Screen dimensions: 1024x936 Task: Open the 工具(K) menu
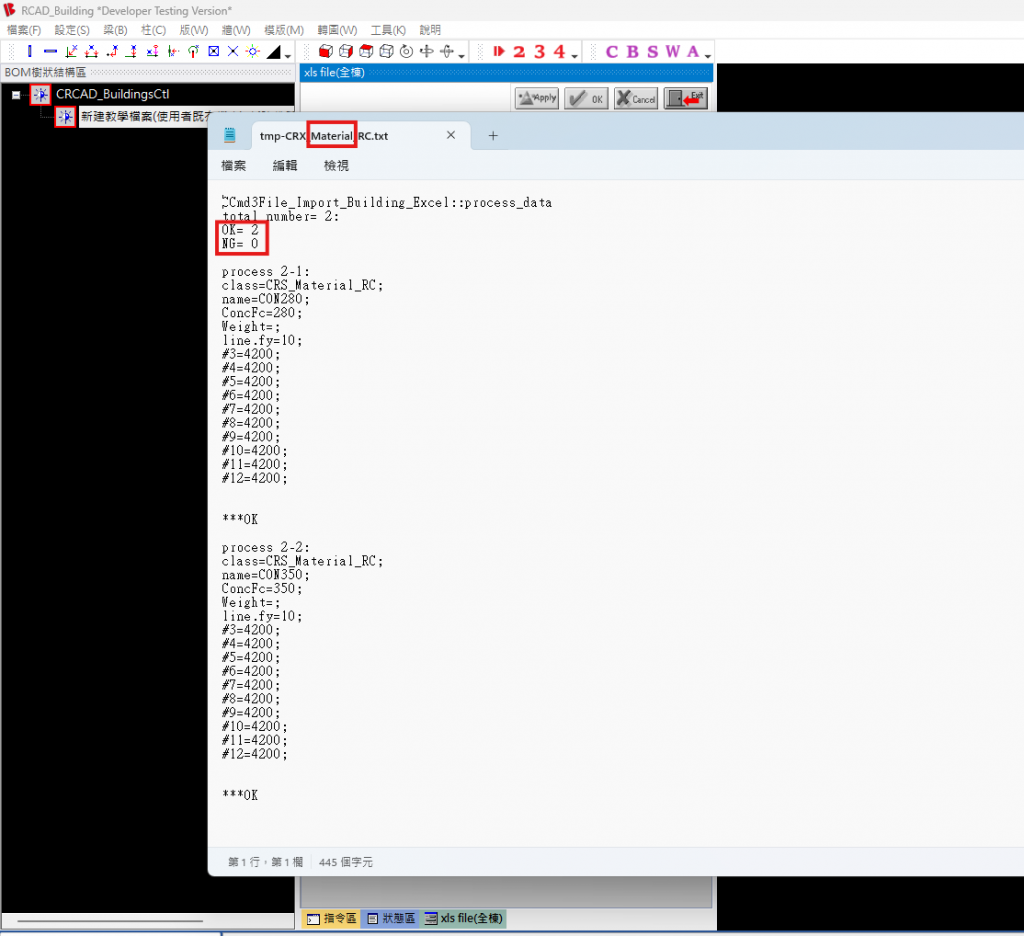[x=388, y=30]
